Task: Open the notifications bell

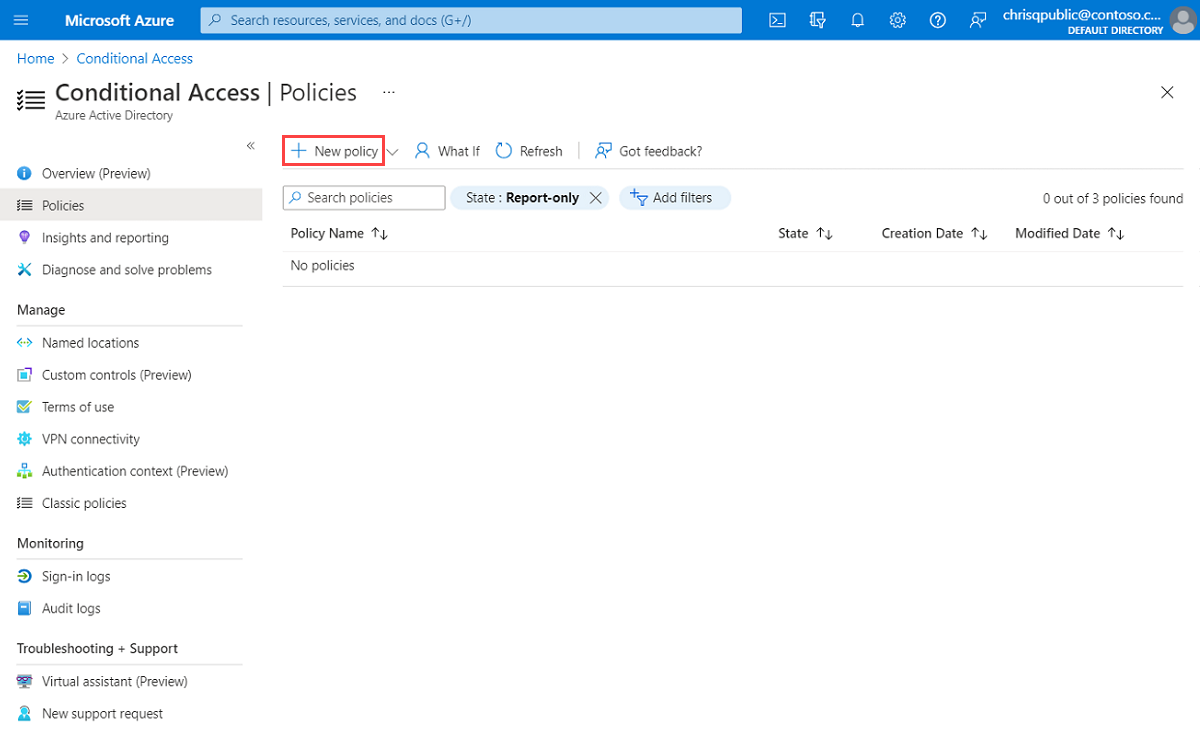Action: point(857,20)
